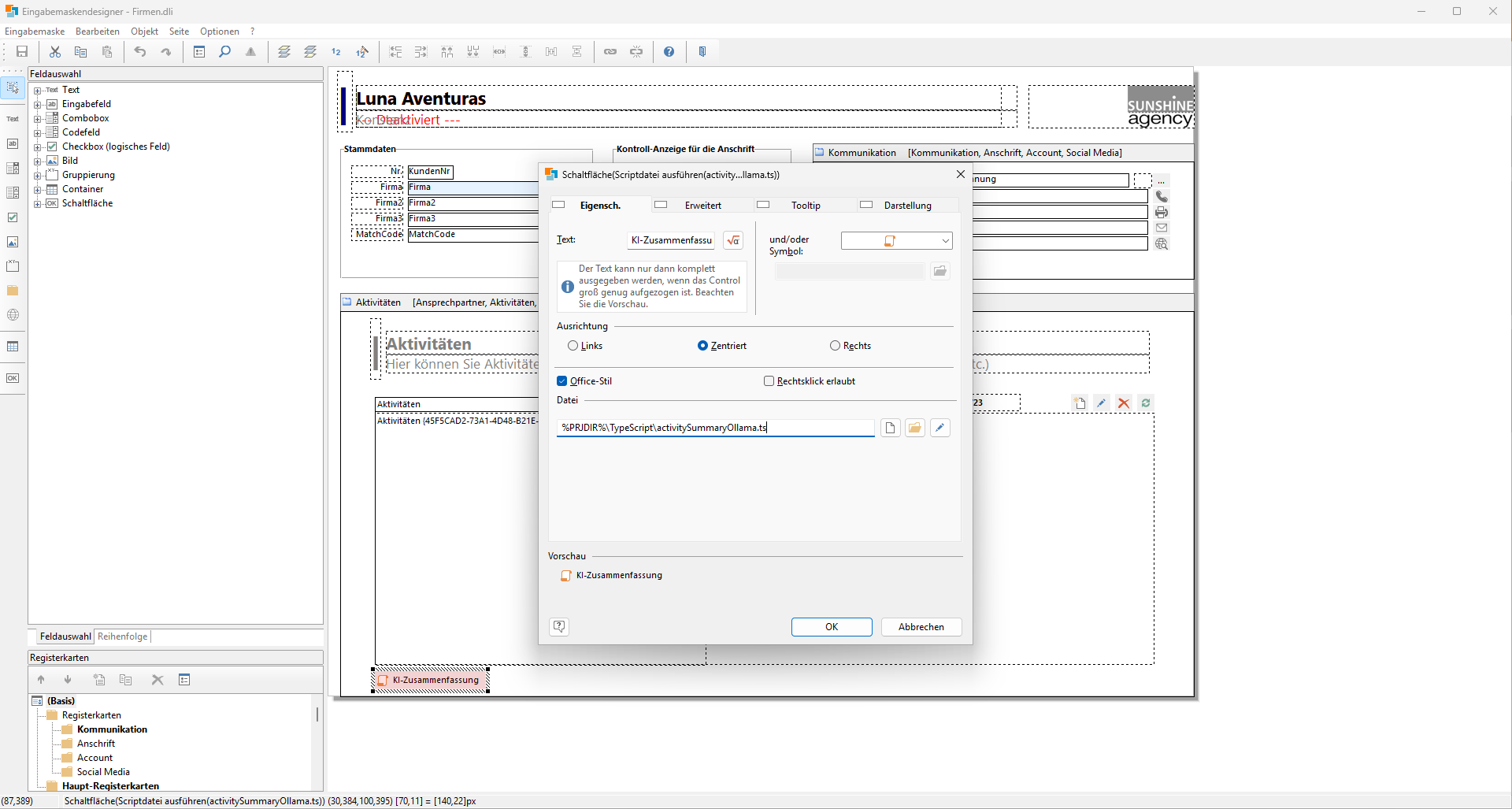Click the save icon in the main toolbar
The width and height of the screenshot is (1512, 809).
tap(22, 52)
